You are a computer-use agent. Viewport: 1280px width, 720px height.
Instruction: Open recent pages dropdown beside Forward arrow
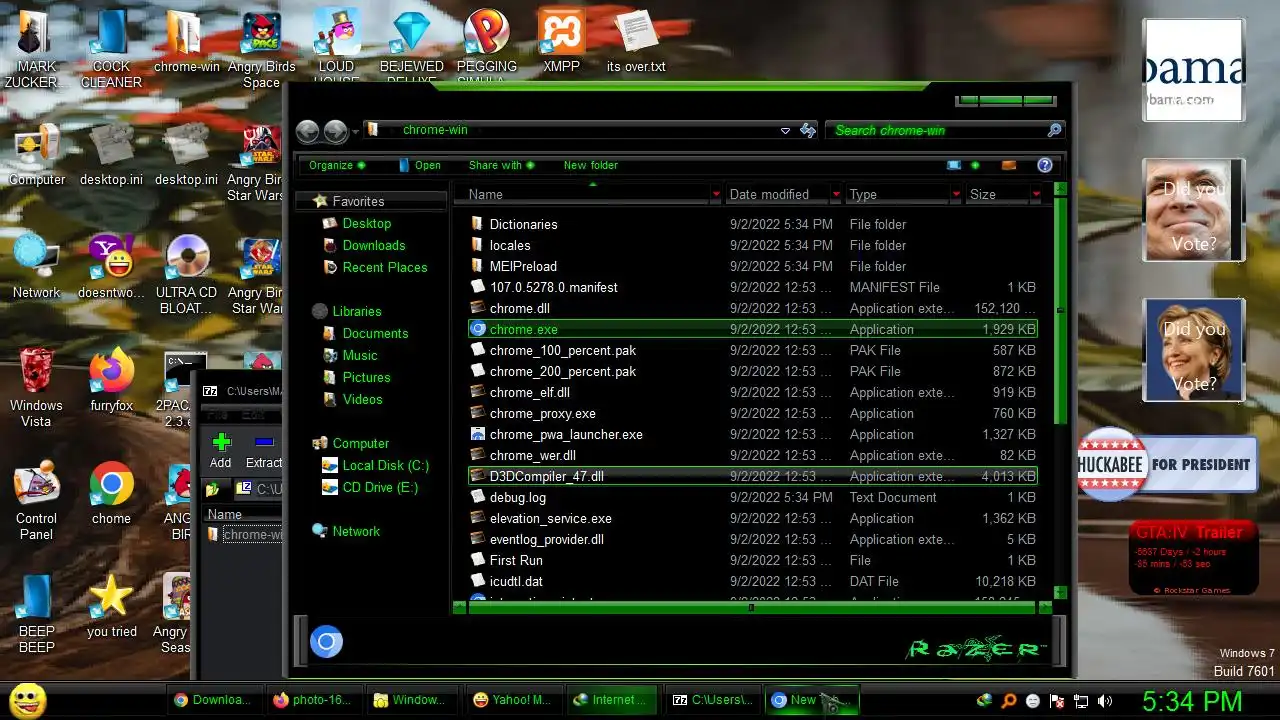(353, 132)
